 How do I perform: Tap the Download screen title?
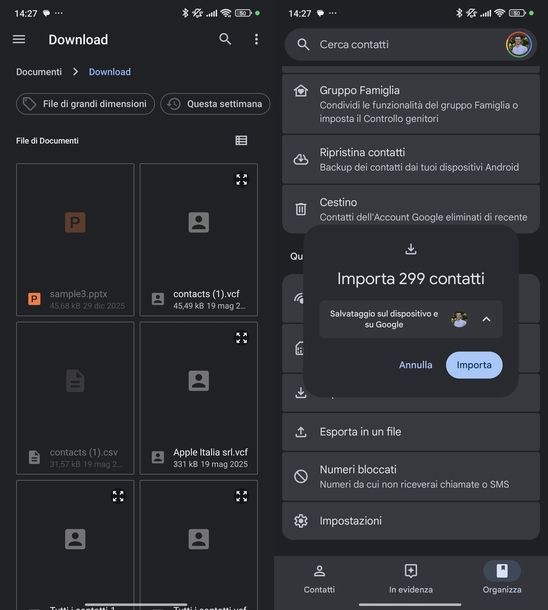[x=78, y=40]
